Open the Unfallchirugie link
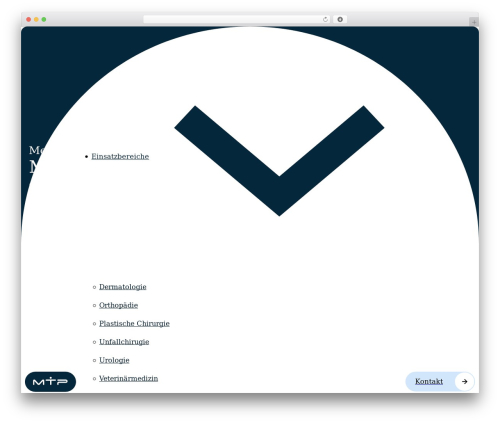The width and height of the screenshot is (500, 423). [124, 342]
